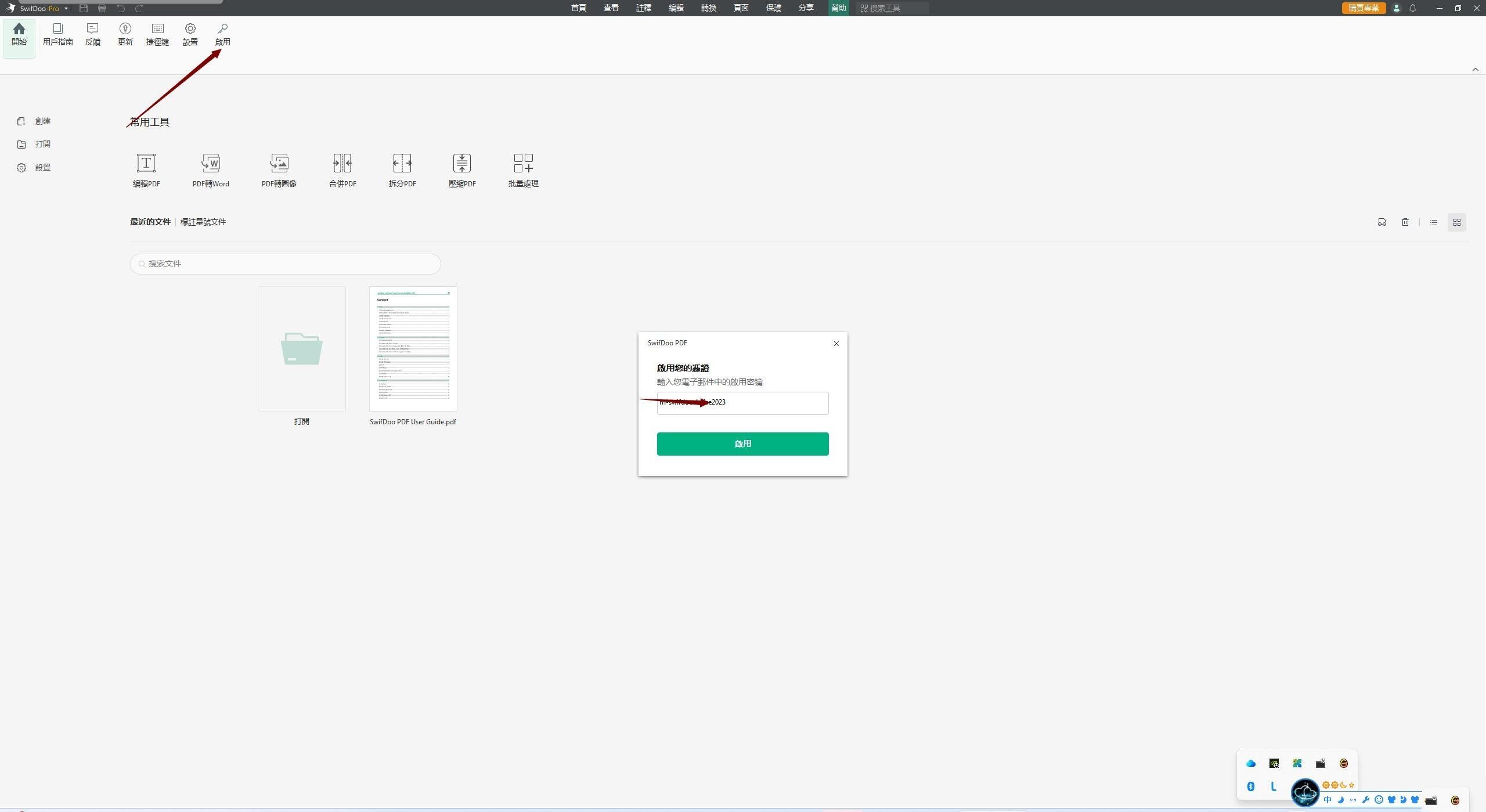Close the SwifDoo PDF activation dialog
This screenshot has width=1486, height=812.
coord(836,344)
